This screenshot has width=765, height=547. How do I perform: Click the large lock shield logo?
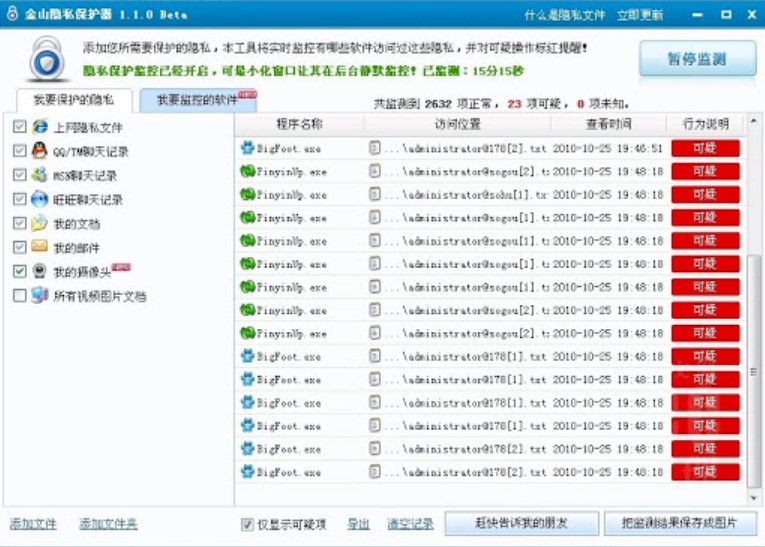[x=47, y=58]
